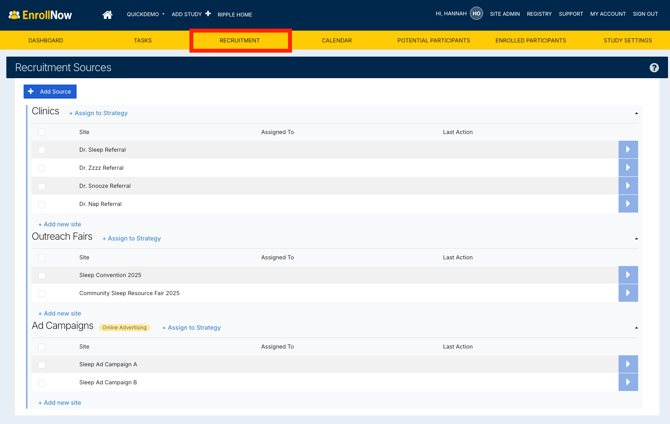Open the help question mark icon

click(x=654, y=68)
